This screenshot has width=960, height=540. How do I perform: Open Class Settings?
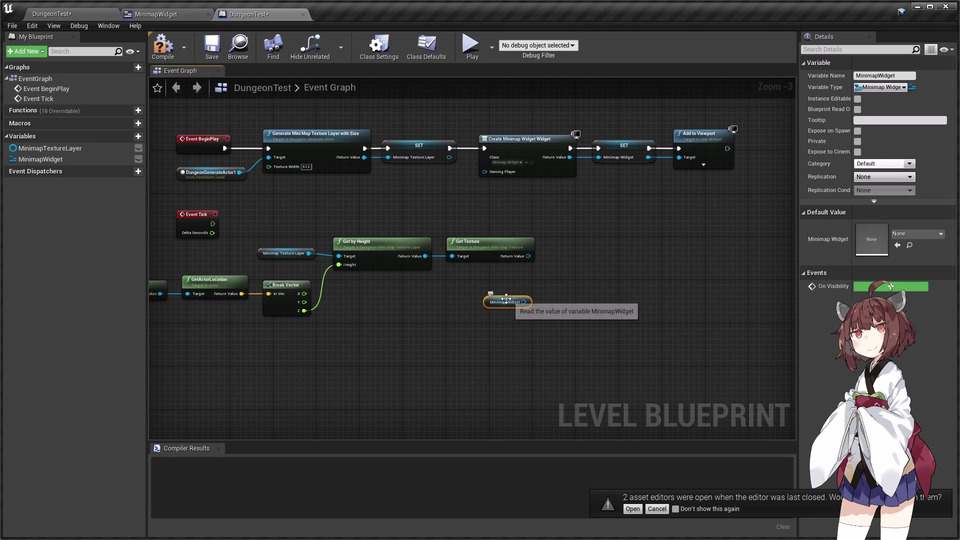coord(379,45)
